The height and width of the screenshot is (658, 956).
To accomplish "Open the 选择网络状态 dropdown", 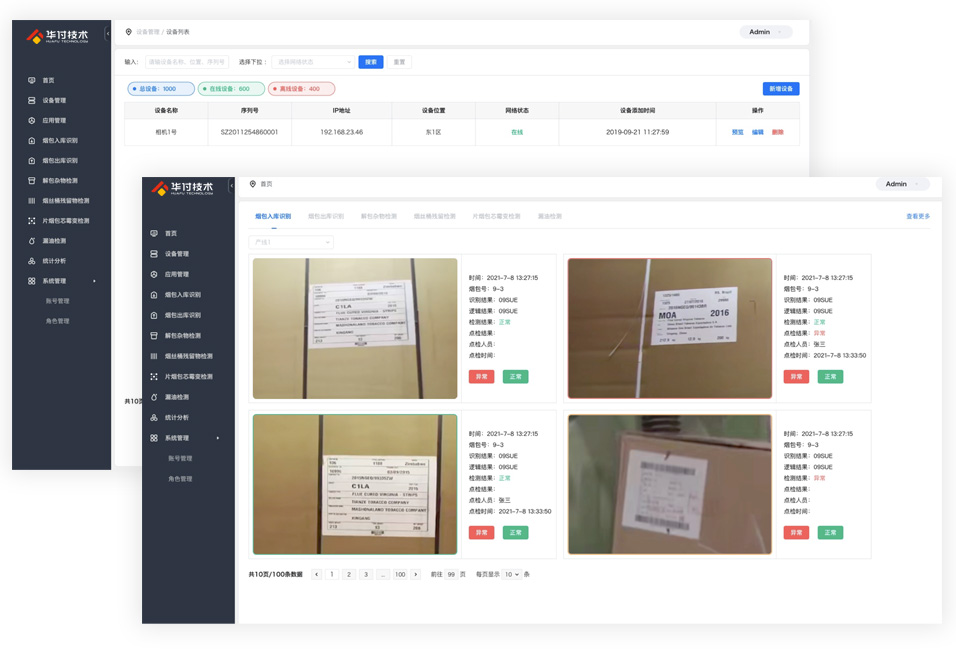I will coord(313,62).
